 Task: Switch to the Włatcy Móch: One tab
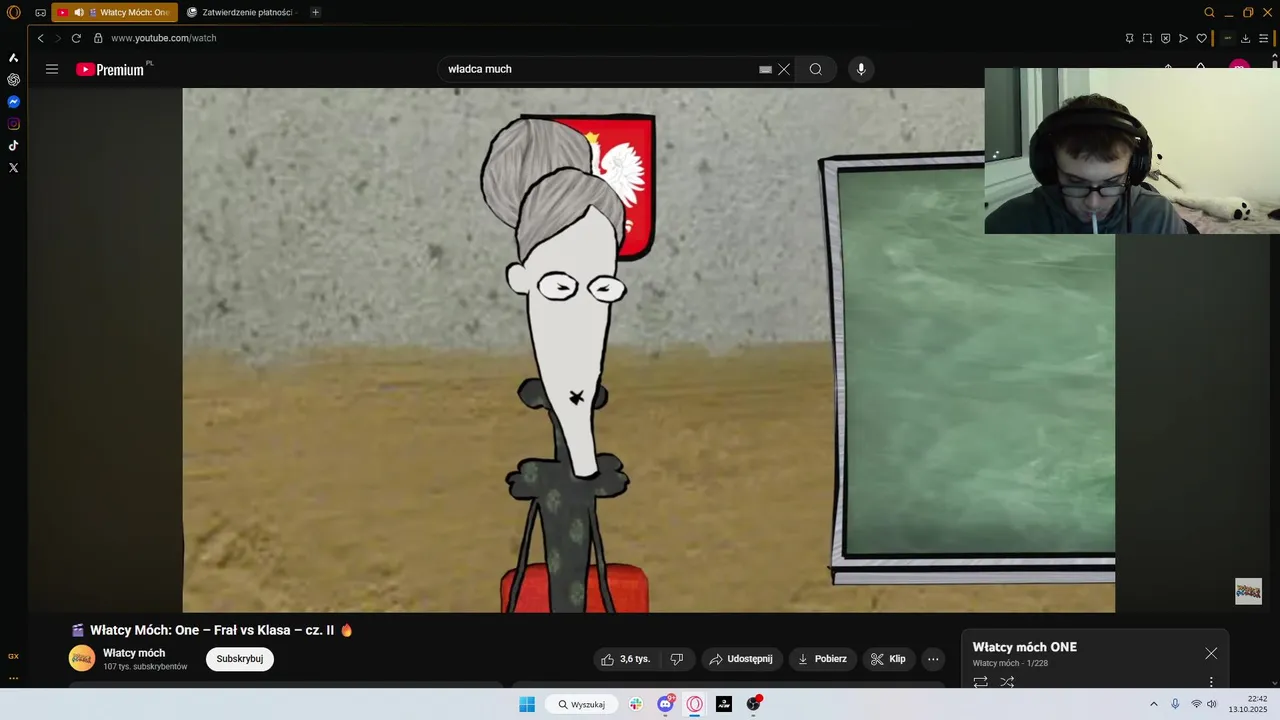tap(114, 13)
